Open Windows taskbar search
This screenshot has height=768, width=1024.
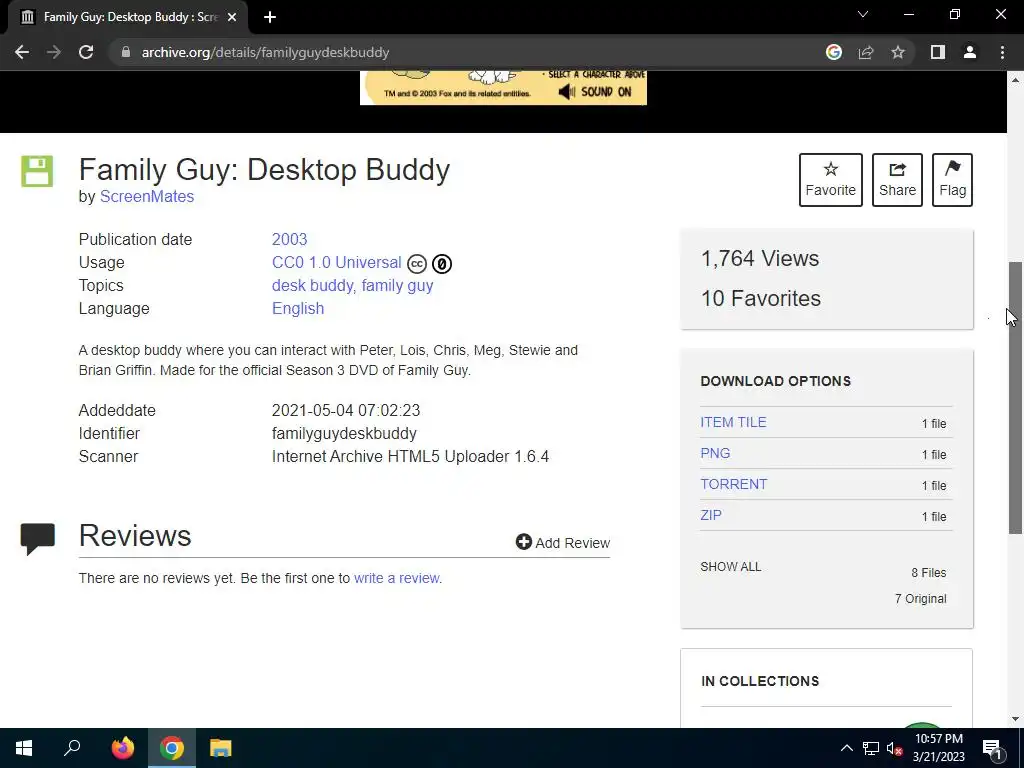72,748
